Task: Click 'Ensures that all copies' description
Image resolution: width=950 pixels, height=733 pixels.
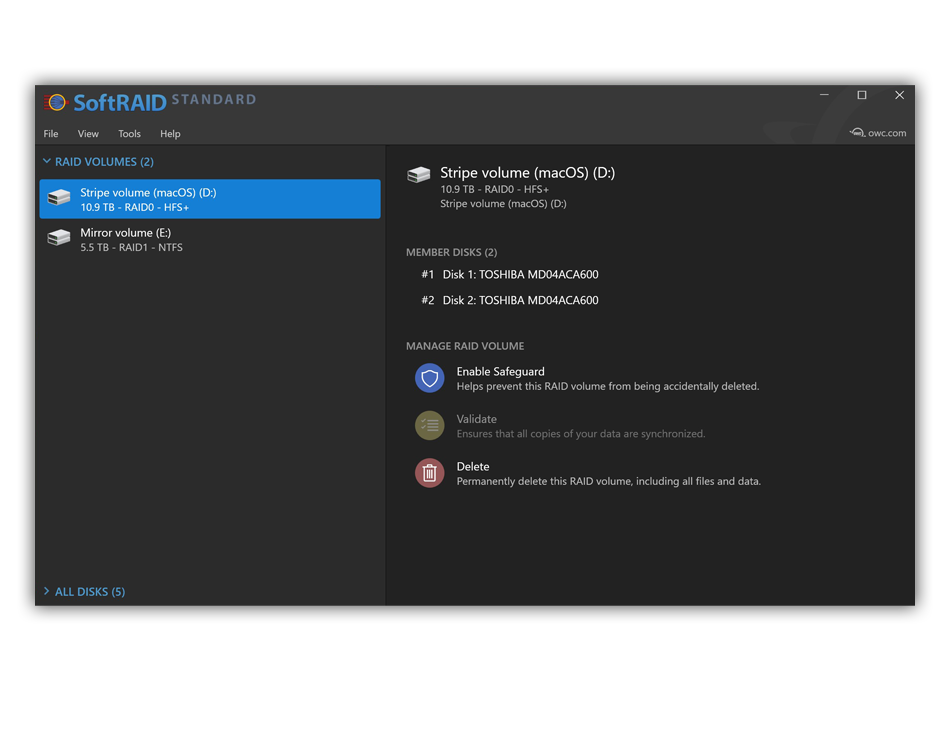Action: (x=581, y=434)
